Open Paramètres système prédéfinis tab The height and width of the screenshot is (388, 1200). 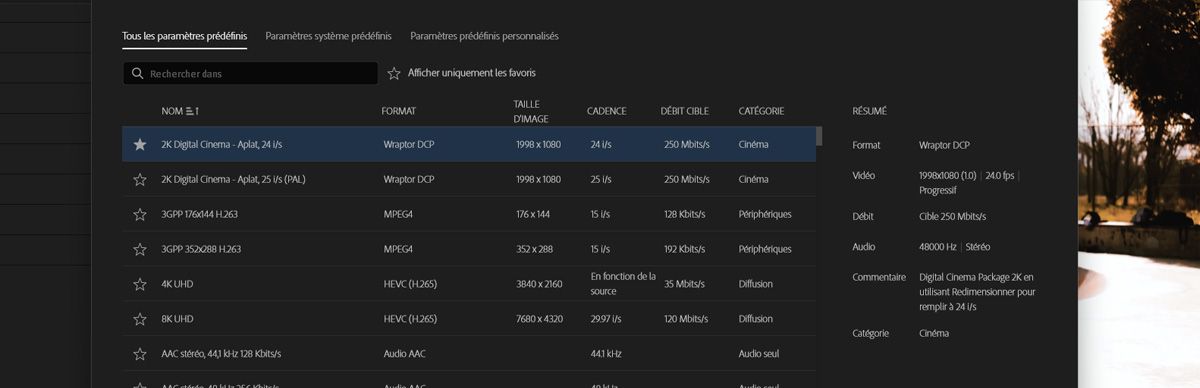click(329, 36)
